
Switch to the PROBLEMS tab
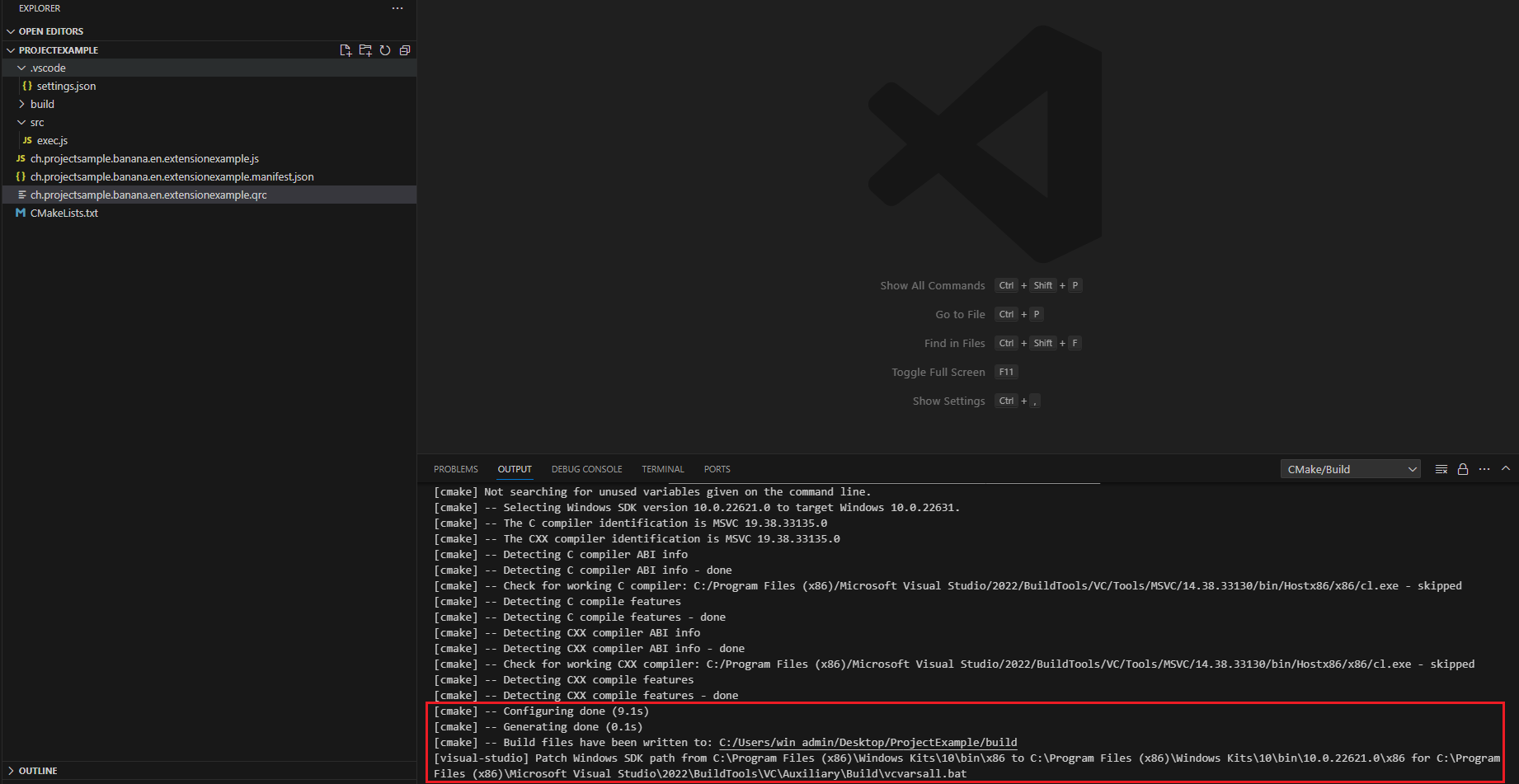455,469
